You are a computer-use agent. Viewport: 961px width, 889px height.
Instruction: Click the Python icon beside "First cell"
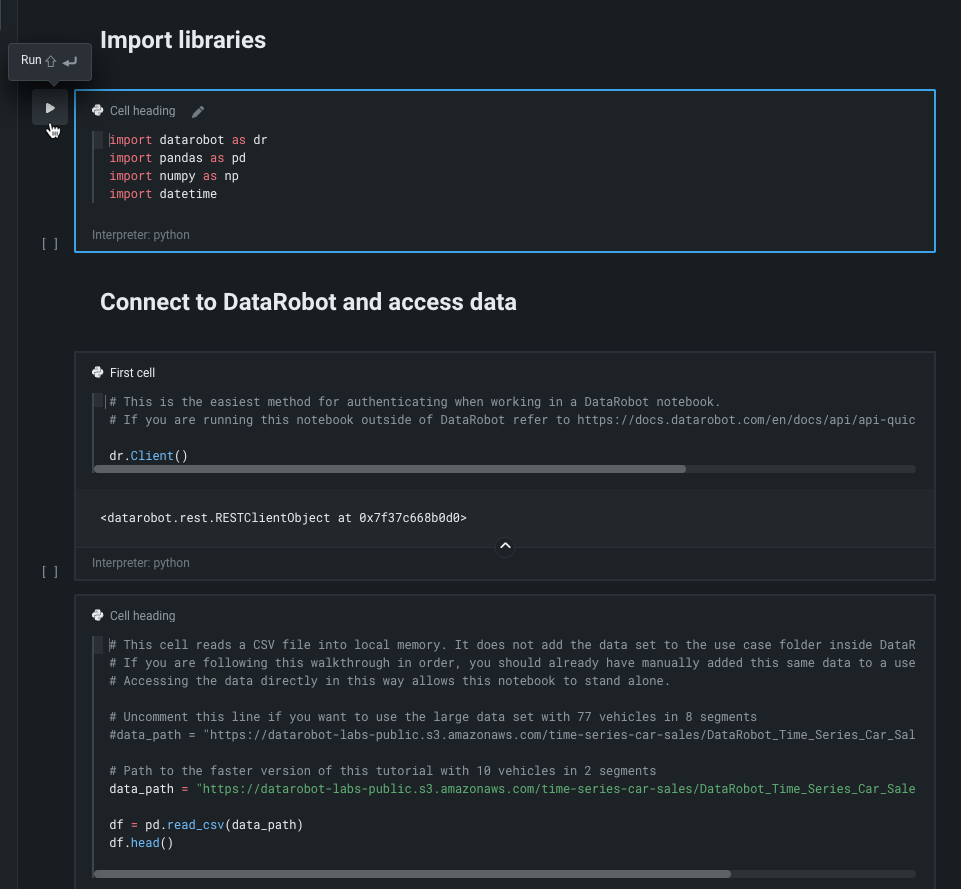[x=97, y=373]
